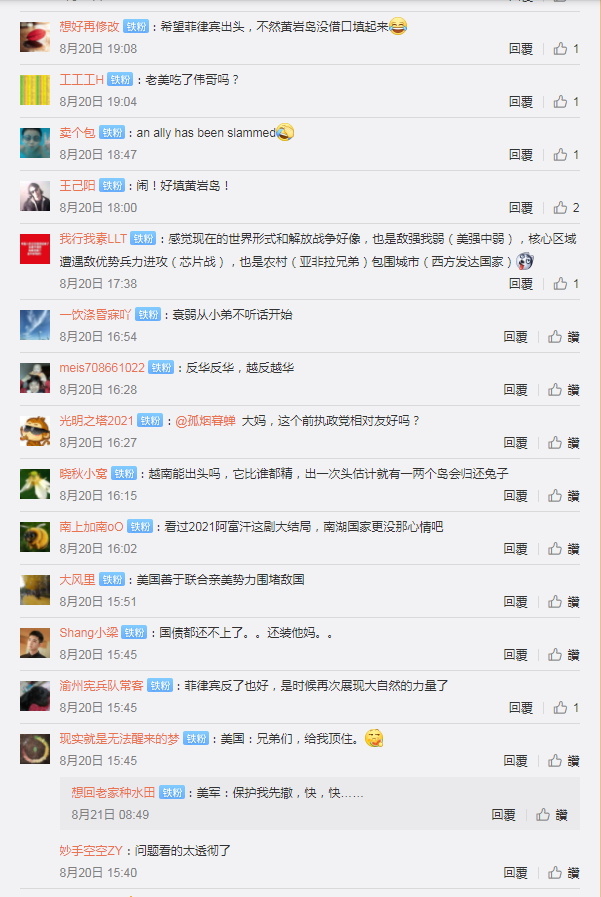This screenshot has height=897, width=601.
Task: Like the comment from meis708661022
Action: (563, 390)
